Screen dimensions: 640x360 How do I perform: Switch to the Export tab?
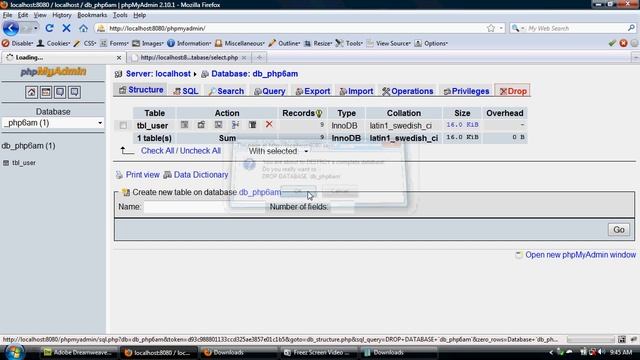(x=313, y=91)
